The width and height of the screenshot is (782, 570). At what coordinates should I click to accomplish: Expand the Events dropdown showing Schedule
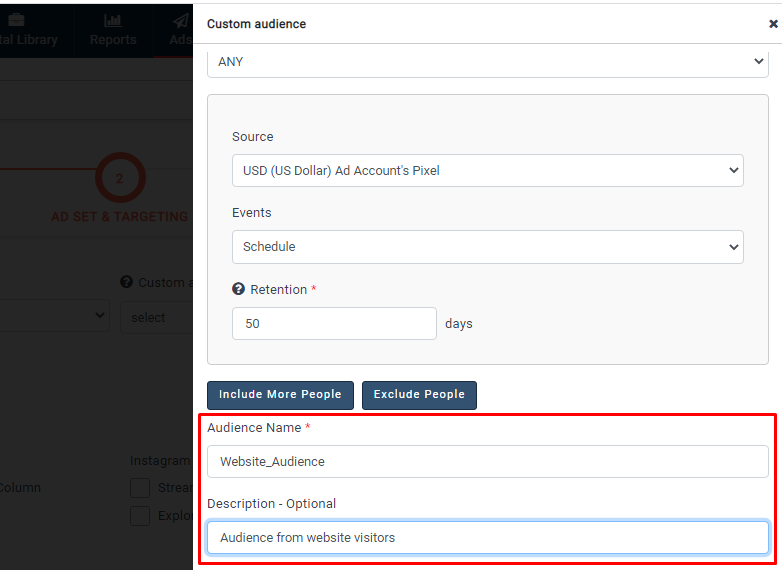click(x=487, y=247)
